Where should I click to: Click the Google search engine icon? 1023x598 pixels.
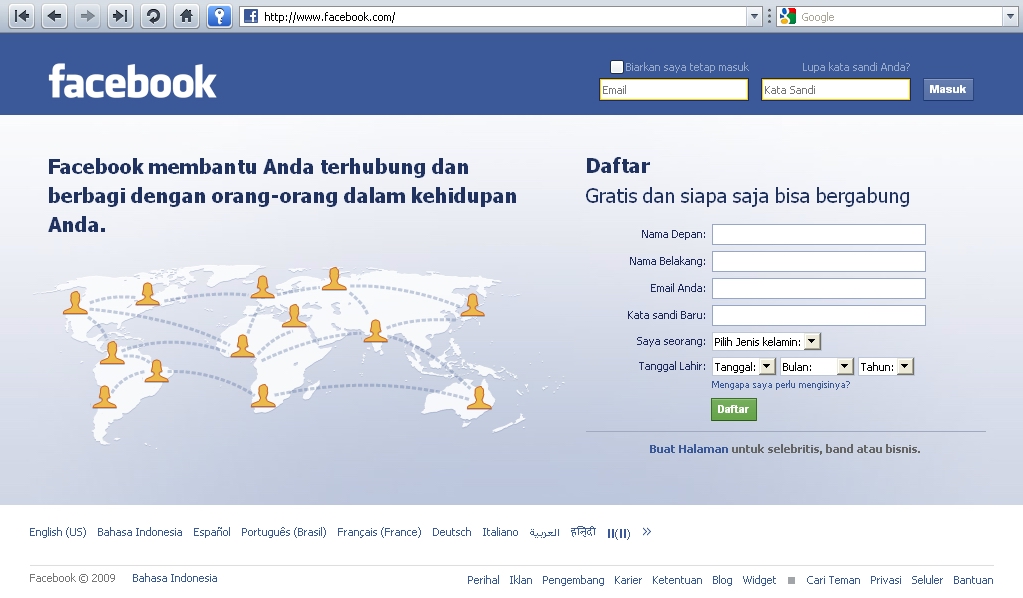(x=788, y=16)
